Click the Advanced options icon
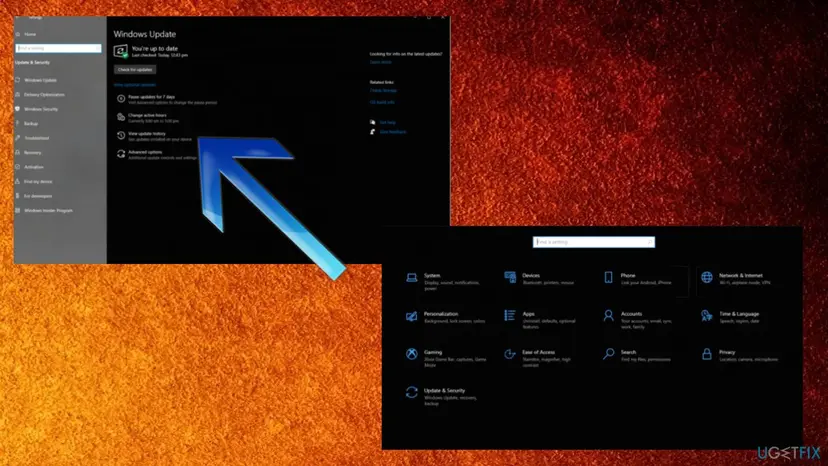This screenshot has height=466, width=828. click(121, 154)
